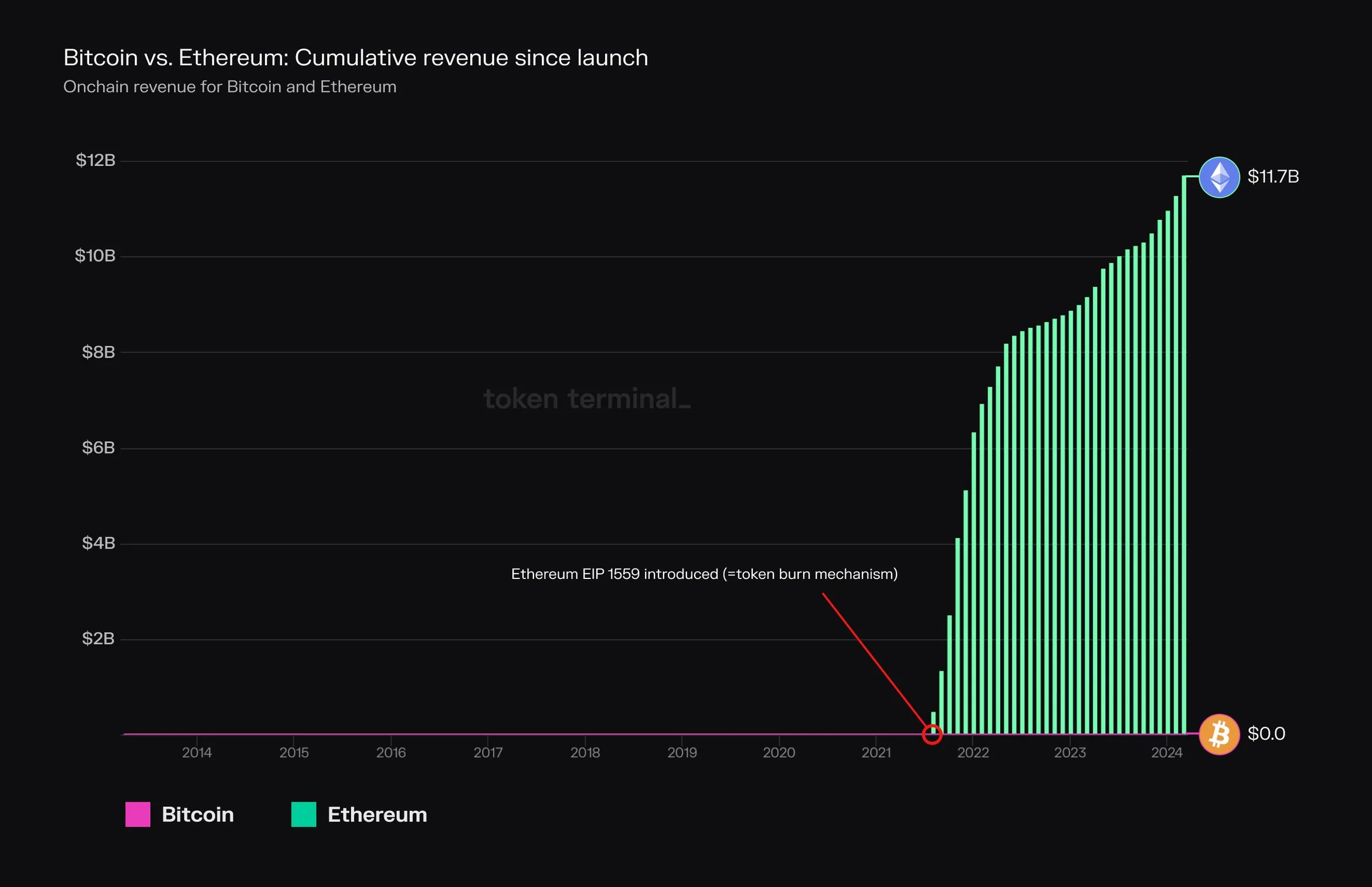
Task: Click the $0.0 Bitcoin value label
Action: point(1266,734)
